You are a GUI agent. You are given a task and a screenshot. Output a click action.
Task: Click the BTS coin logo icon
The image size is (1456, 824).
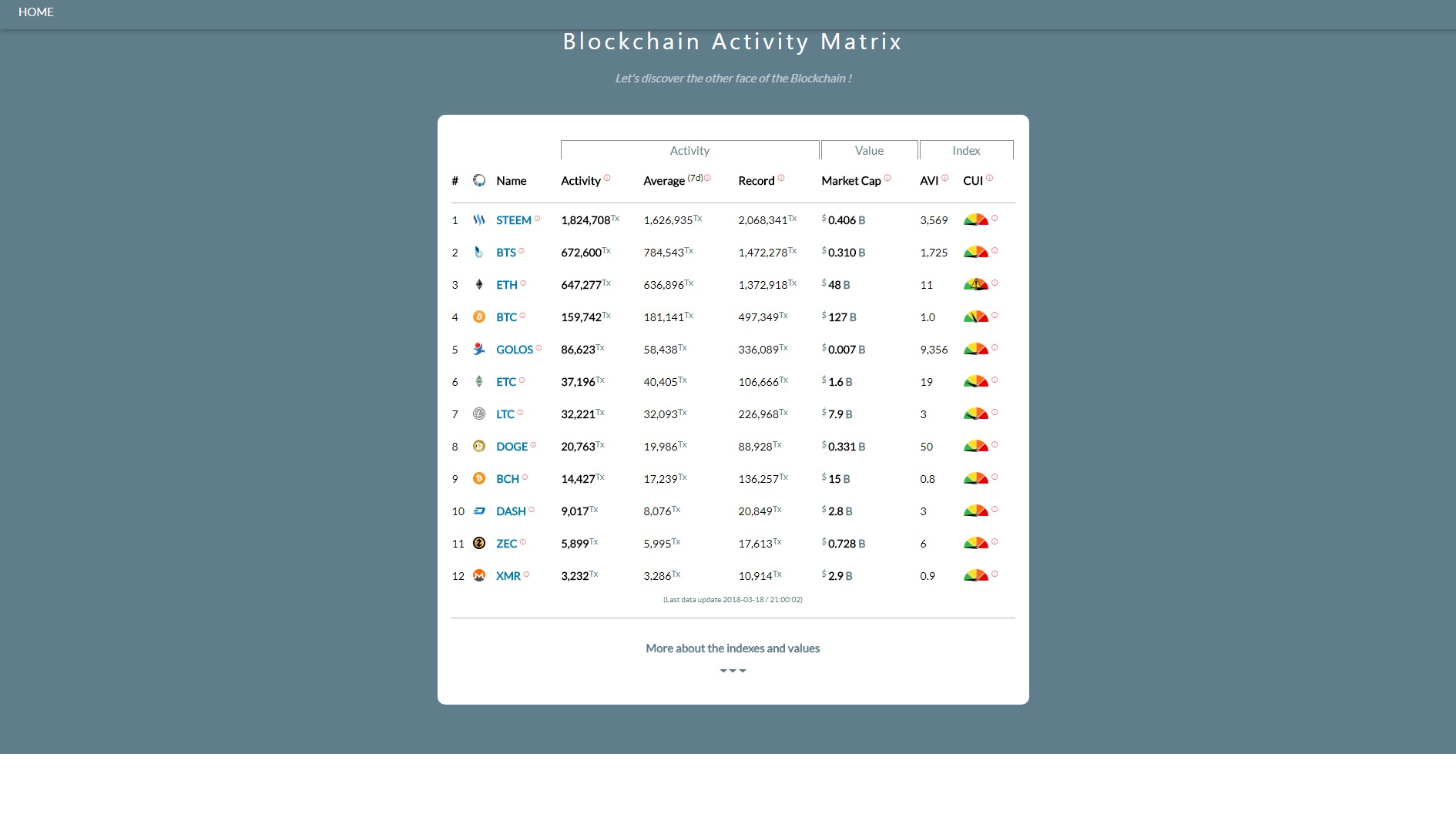(479, 252)
